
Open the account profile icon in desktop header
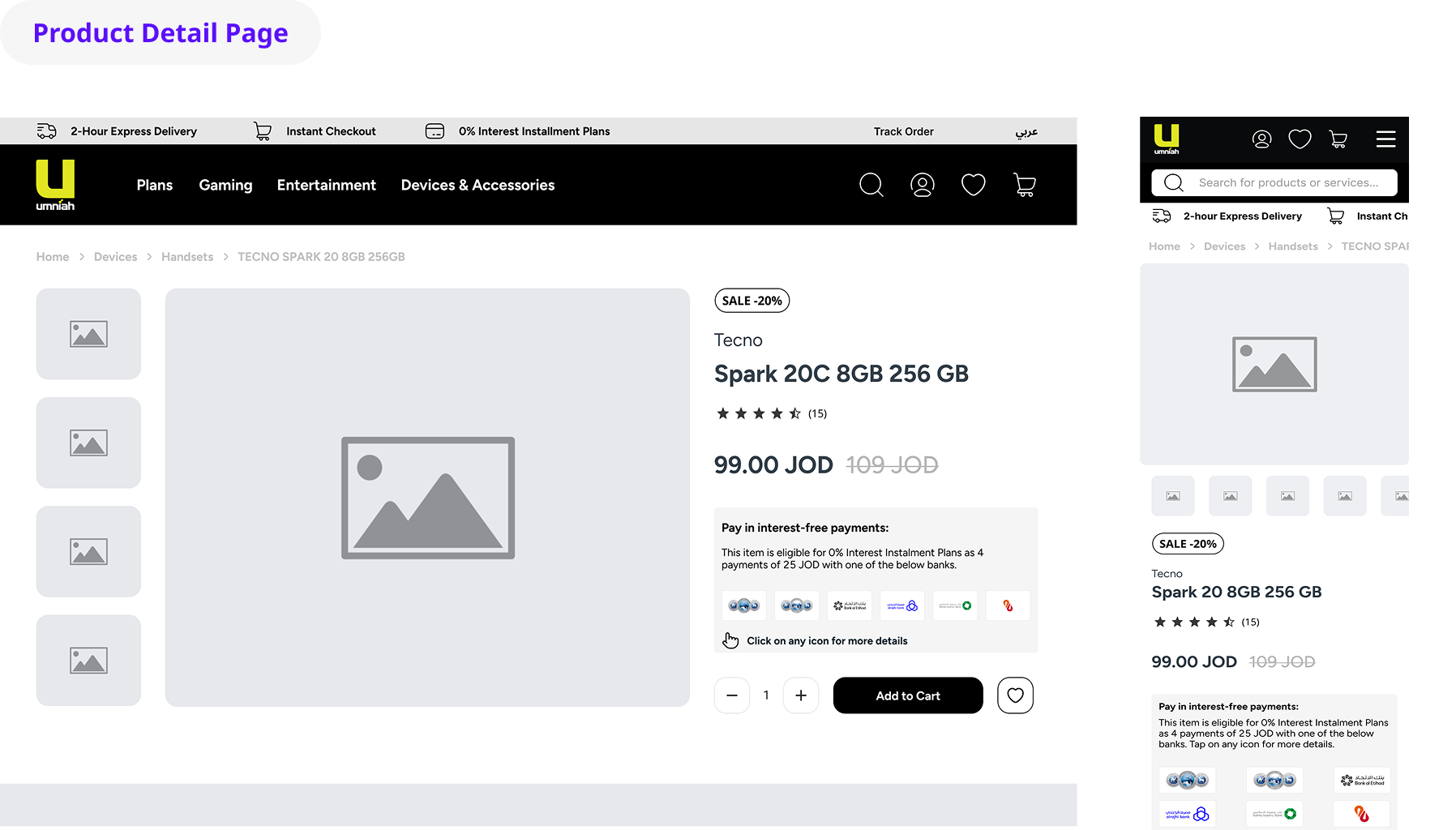[x=923, y=185]
